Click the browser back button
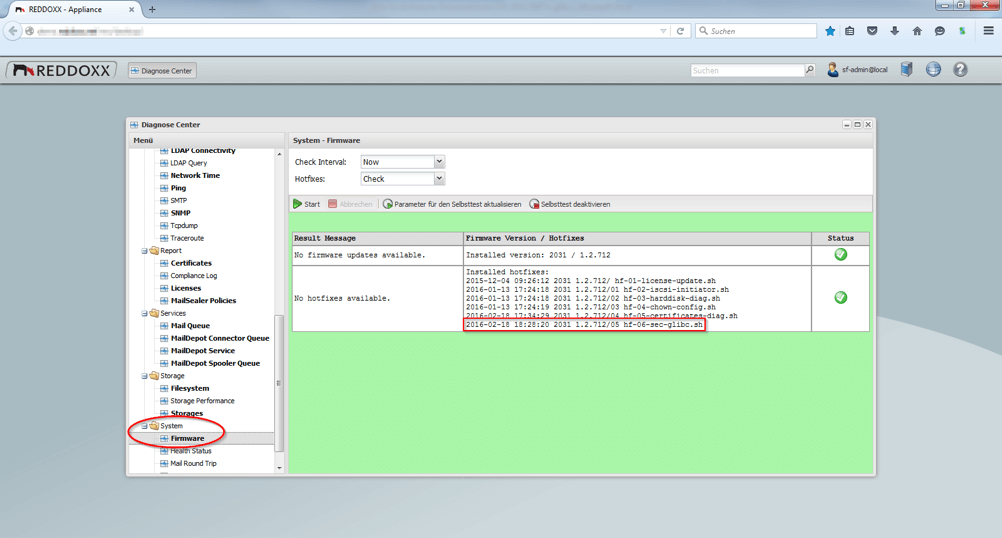1002x538 pixels. click(13, 31)
